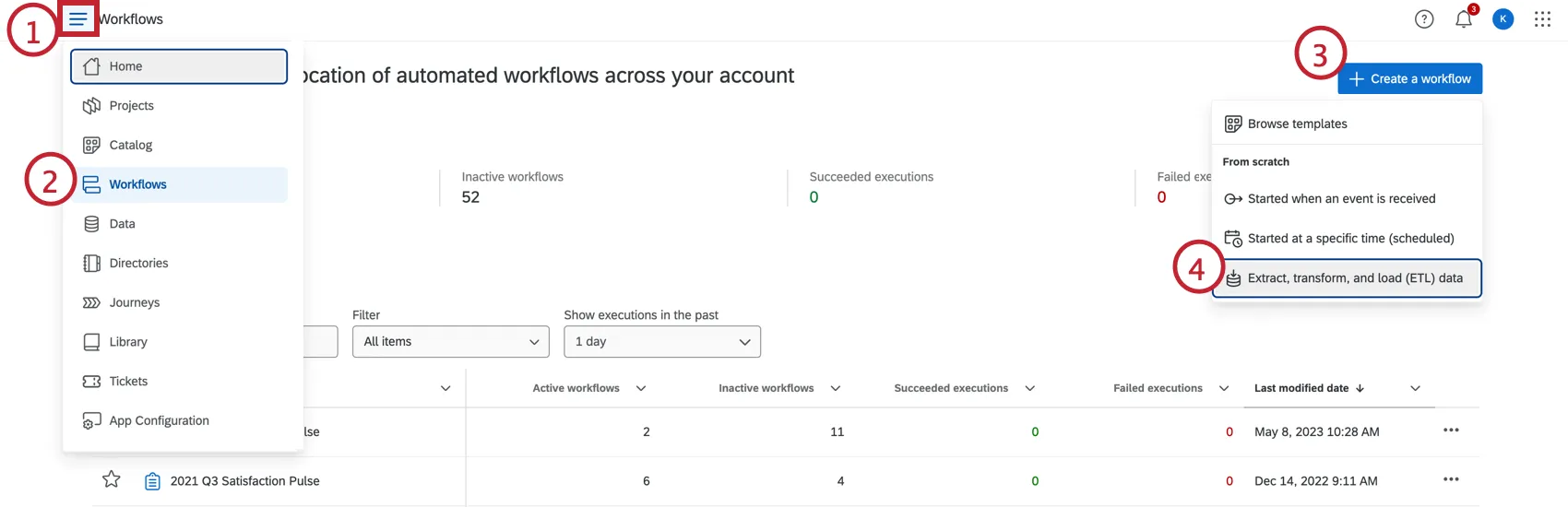
Task: Go to Projects from navigation menu
Action: (x=132, y=106)
